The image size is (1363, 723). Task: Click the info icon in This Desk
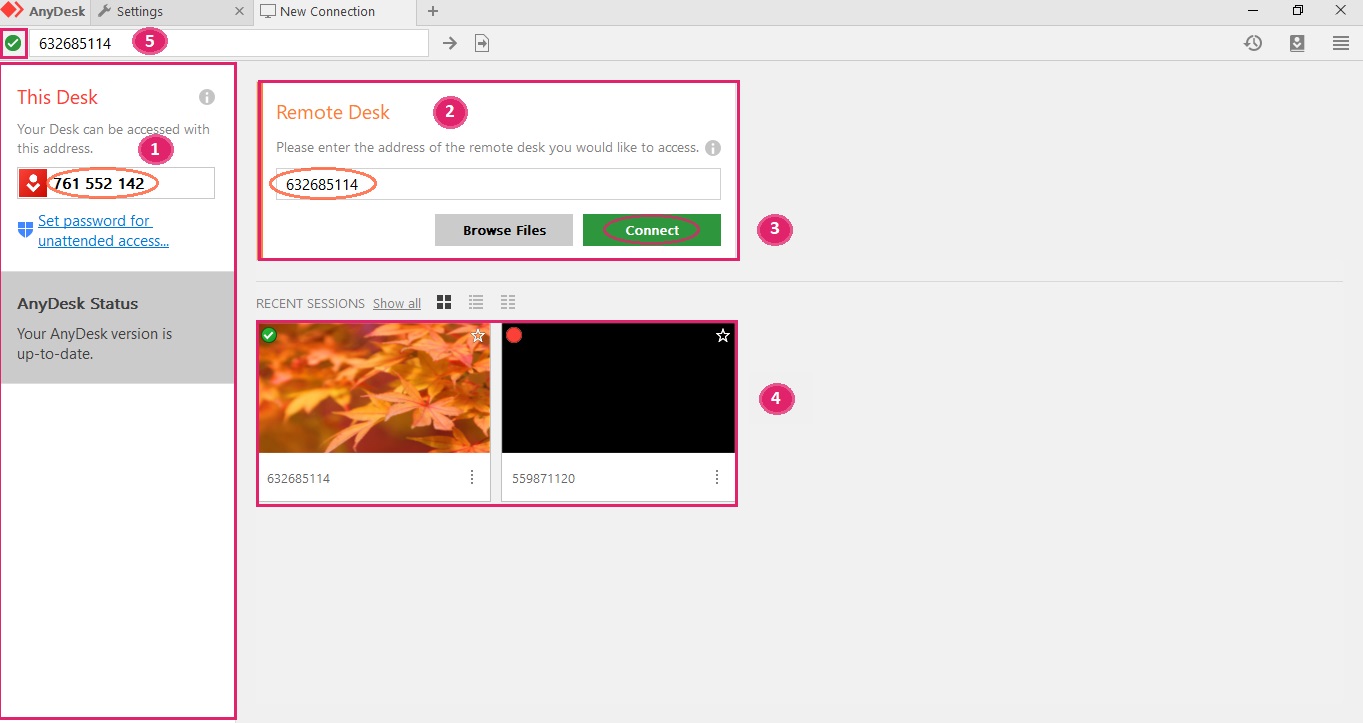pos(207,97)
